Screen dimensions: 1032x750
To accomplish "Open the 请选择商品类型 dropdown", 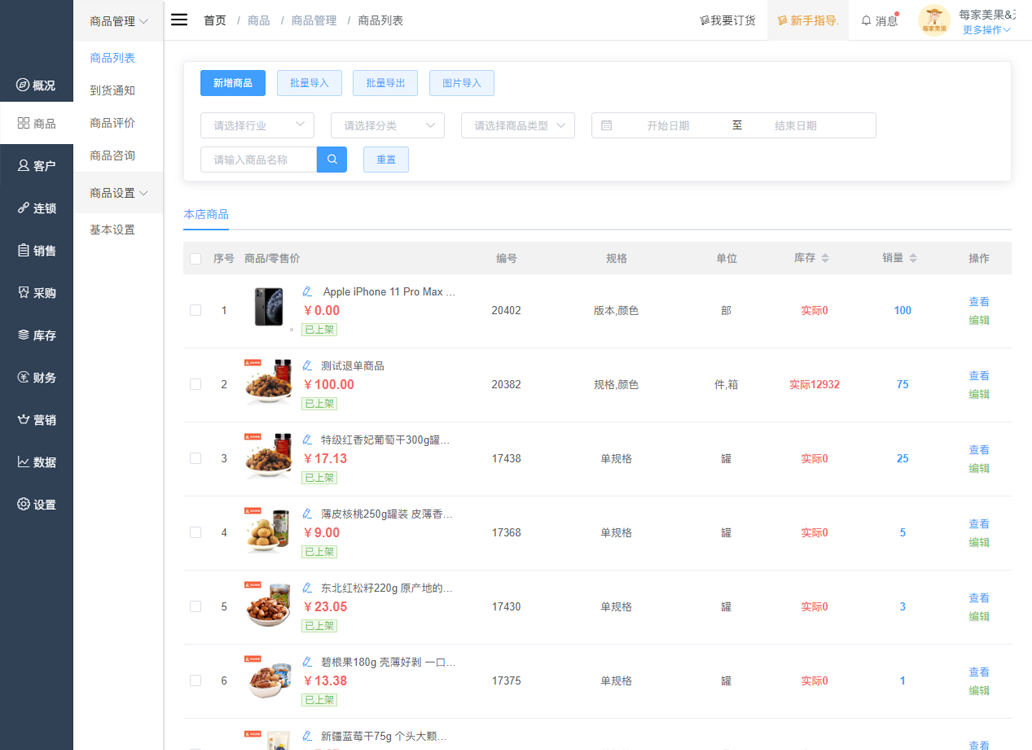I will (x=518, y=125).
